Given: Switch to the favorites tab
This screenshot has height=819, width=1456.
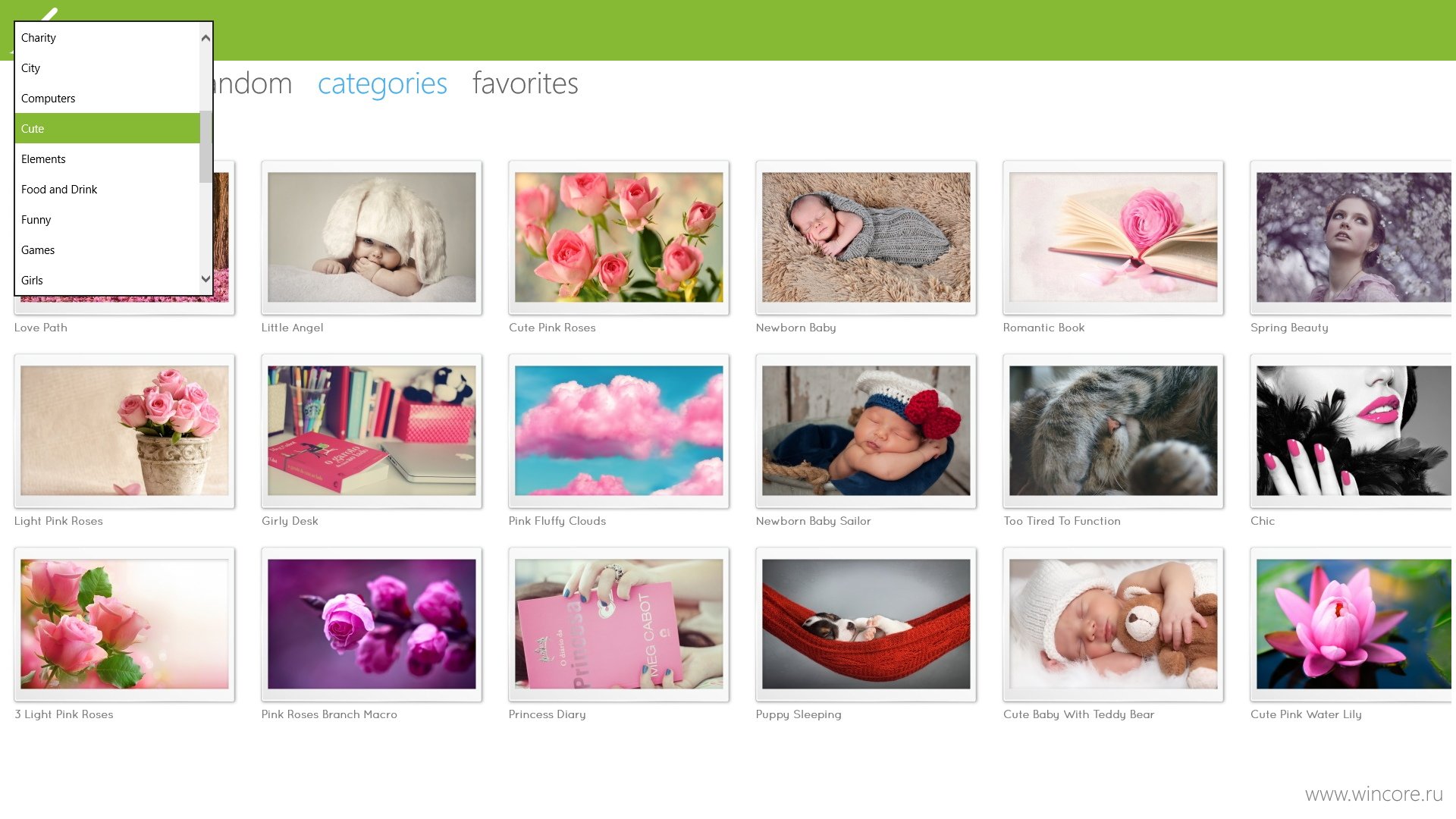Looking at the screenshot, I should [x=525, y=83].
